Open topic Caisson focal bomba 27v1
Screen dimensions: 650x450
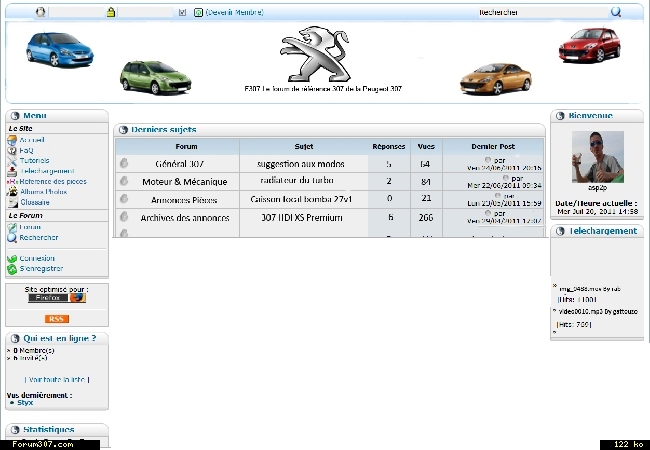(x=301, y=199)
